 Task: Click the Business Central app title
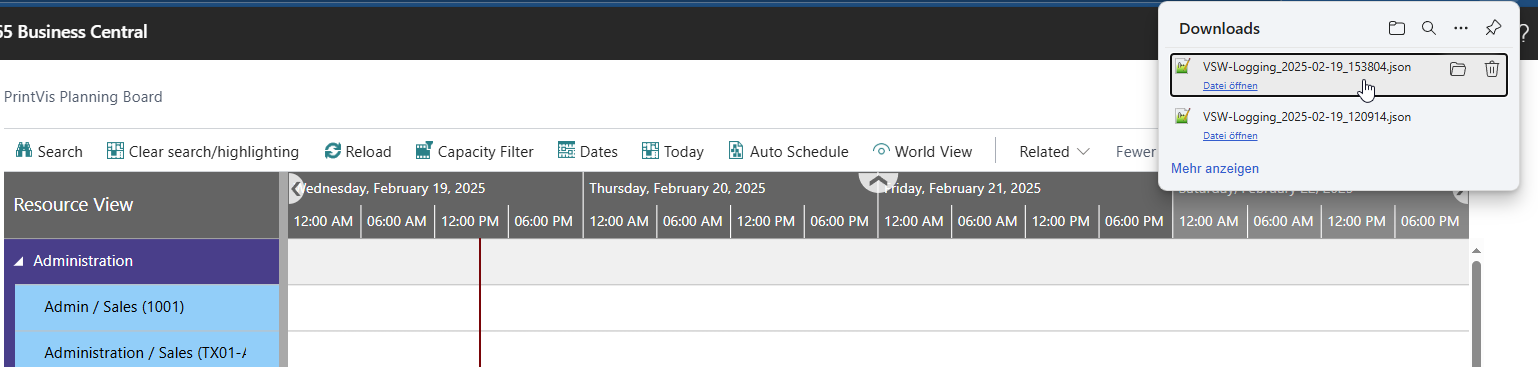[74, 32]
